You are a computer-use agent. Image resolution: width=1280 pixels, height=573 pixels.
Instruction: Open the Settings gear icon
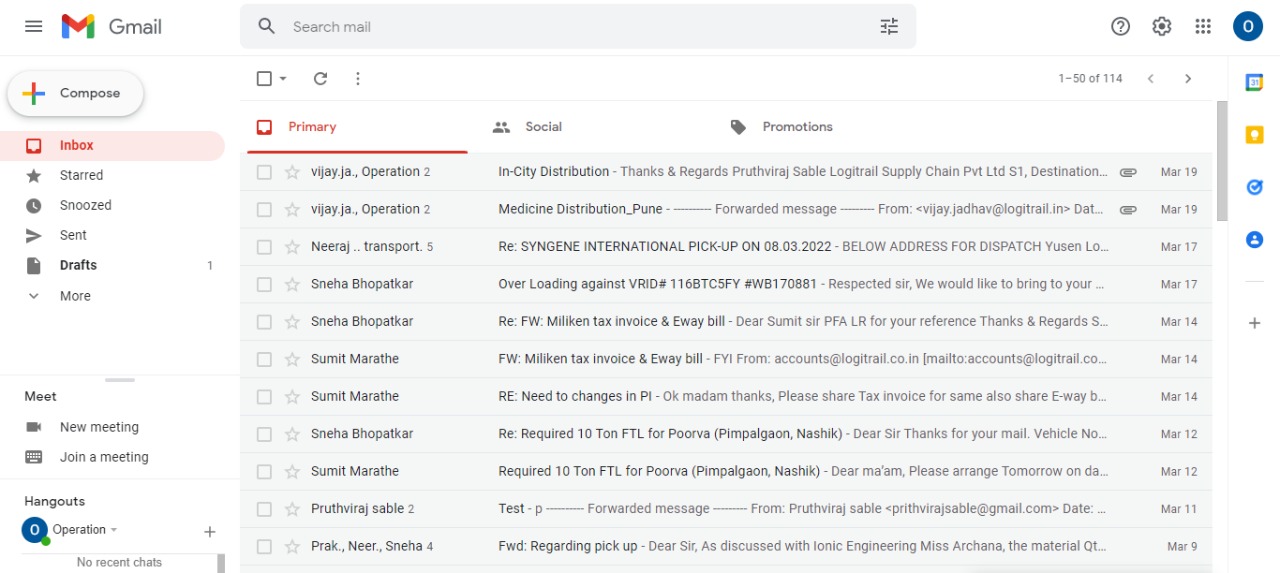click(1161, 27)
